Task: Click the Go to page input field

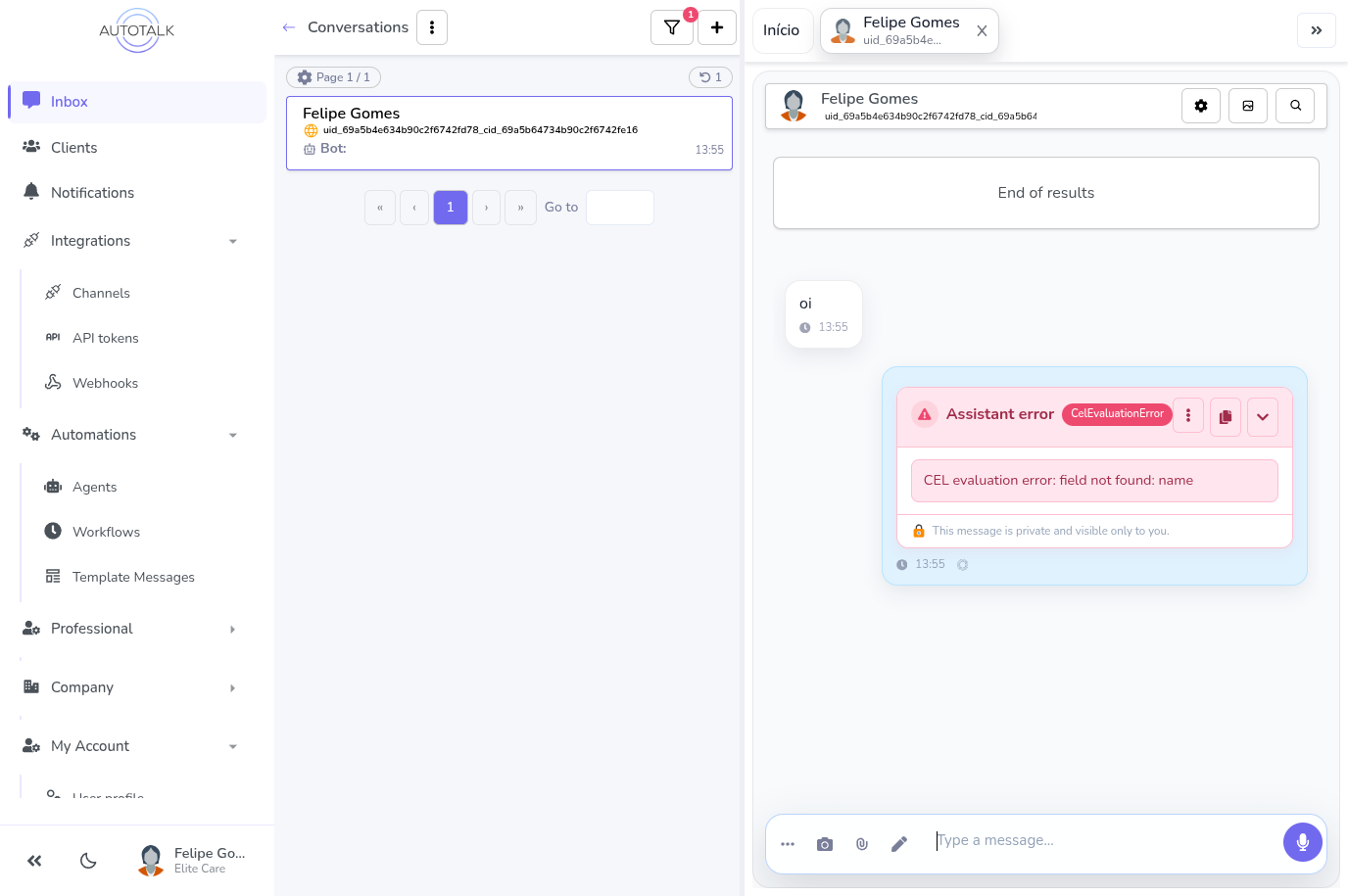Action: pyautogui.click(x=619, y=208)
